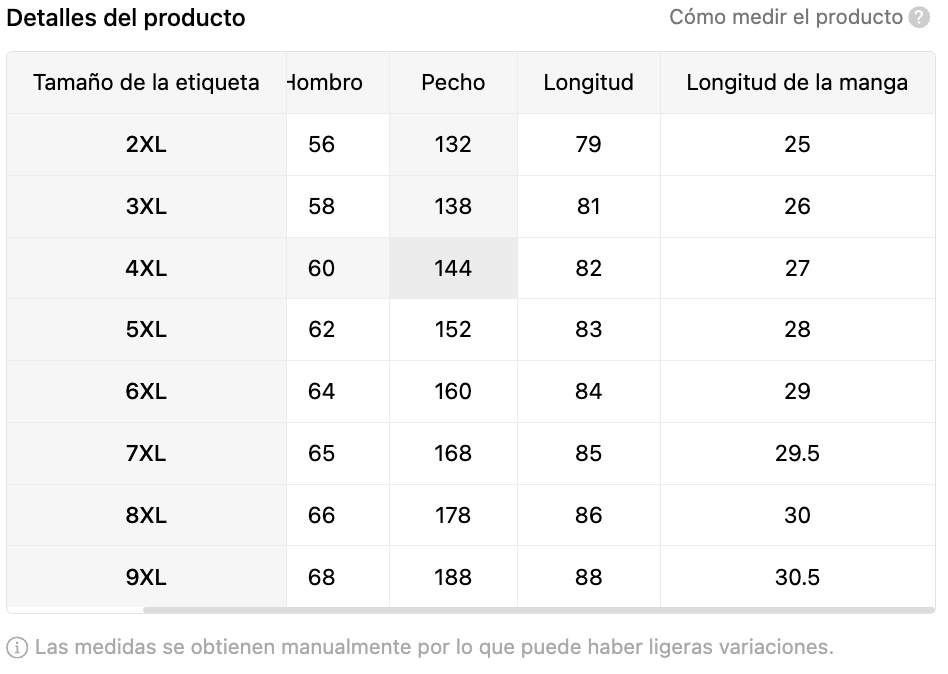Click the 83 length value for 5XL
The width and height of the screenshot is (948, 674).
[x=588, y=329]
